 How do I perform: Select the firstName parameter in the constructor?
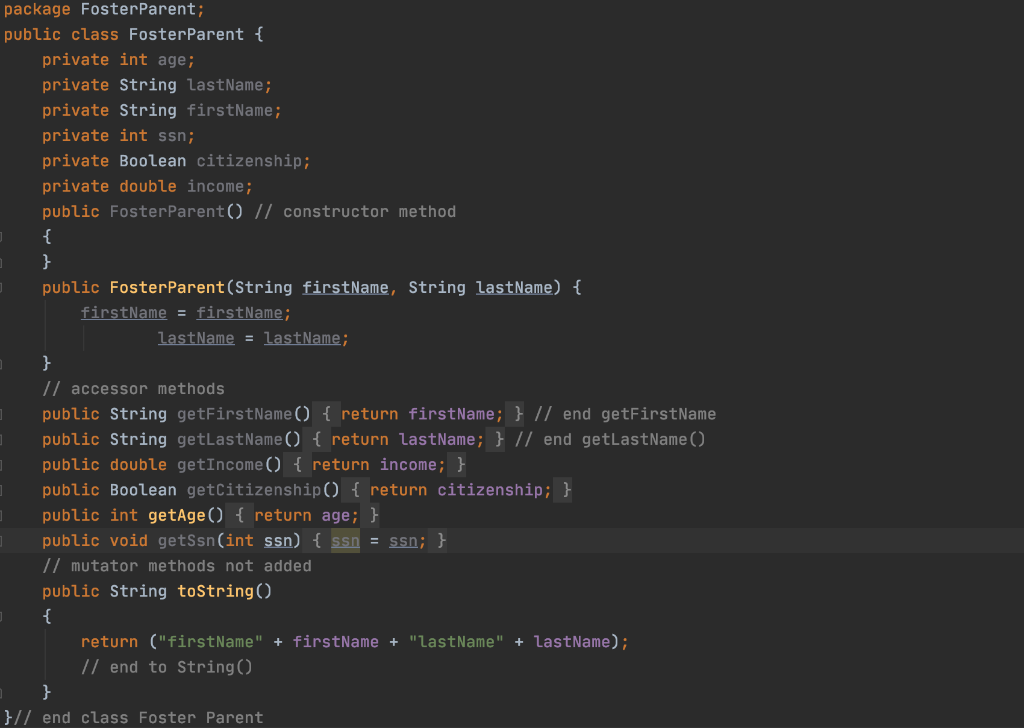(x=345, y=287)
